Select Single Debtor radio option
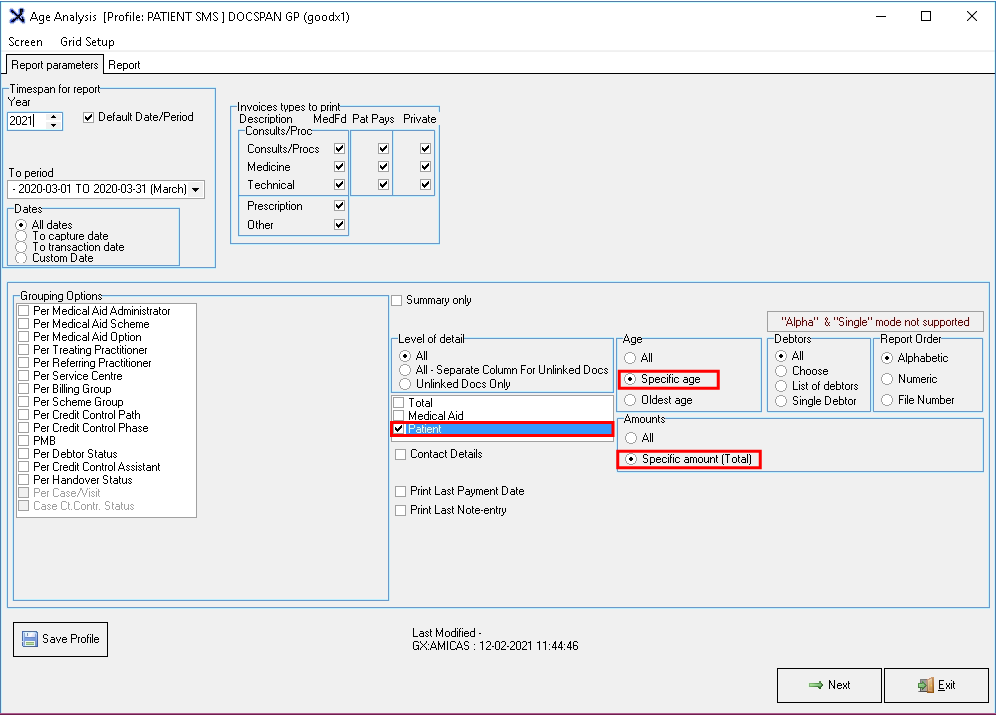The width and height of the screenshot is (996, 715). tap(782, 401)
